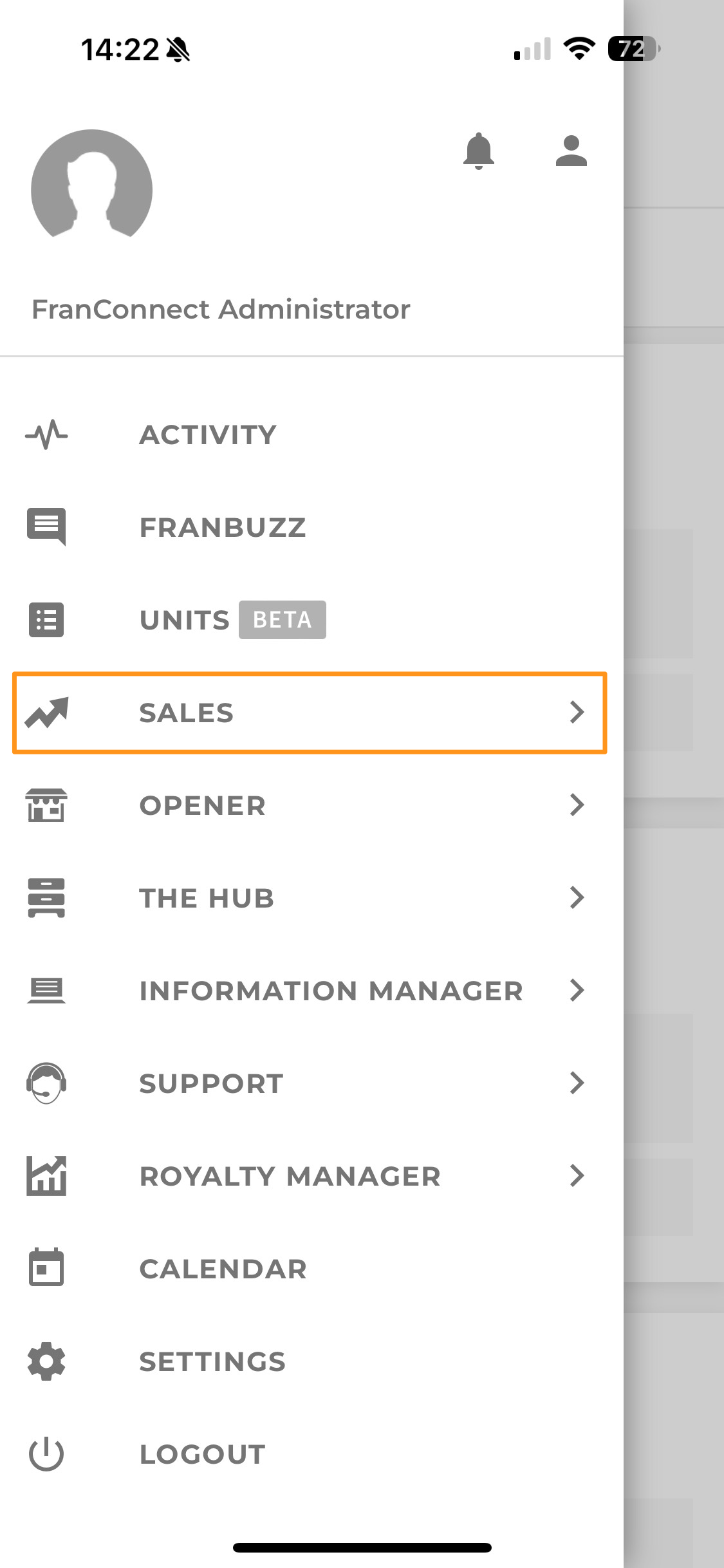
Task: Tap the Sales trending arrow icon
Action: click(x=46, y=713)
